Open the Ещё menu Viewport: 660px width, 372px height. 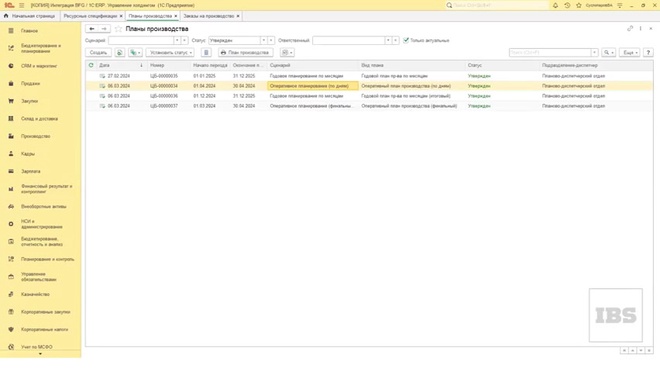click(630, 53)
